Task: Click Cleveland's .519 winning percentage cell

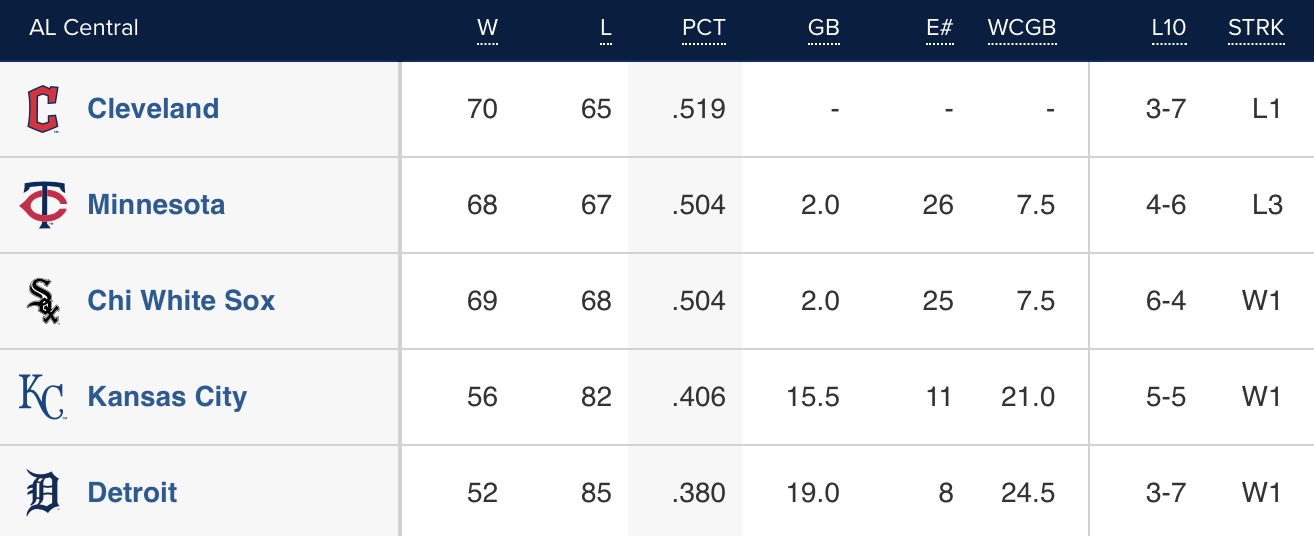Action: click(x=698, y=109)
